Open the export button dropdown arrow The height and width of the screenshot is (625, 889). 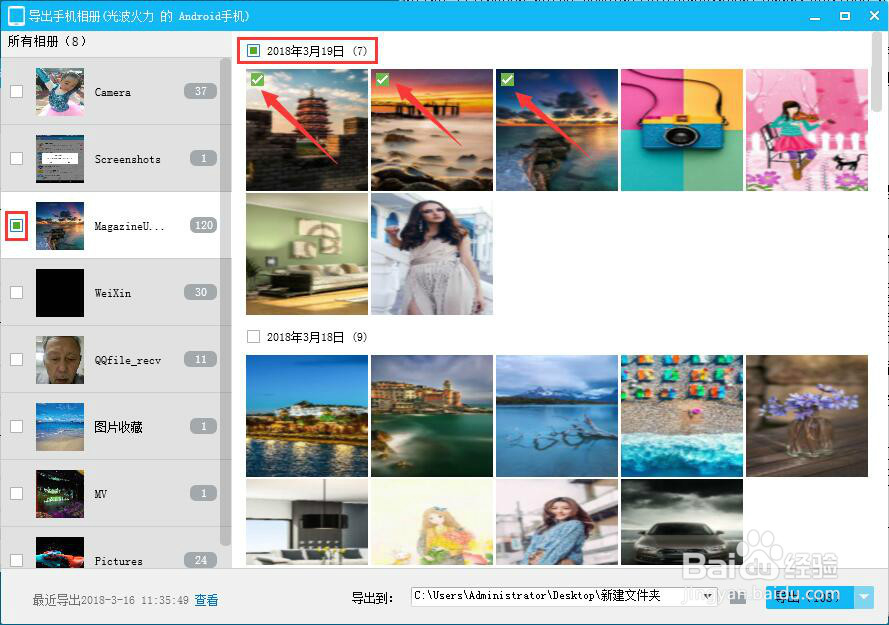click(x=862, y=595)
